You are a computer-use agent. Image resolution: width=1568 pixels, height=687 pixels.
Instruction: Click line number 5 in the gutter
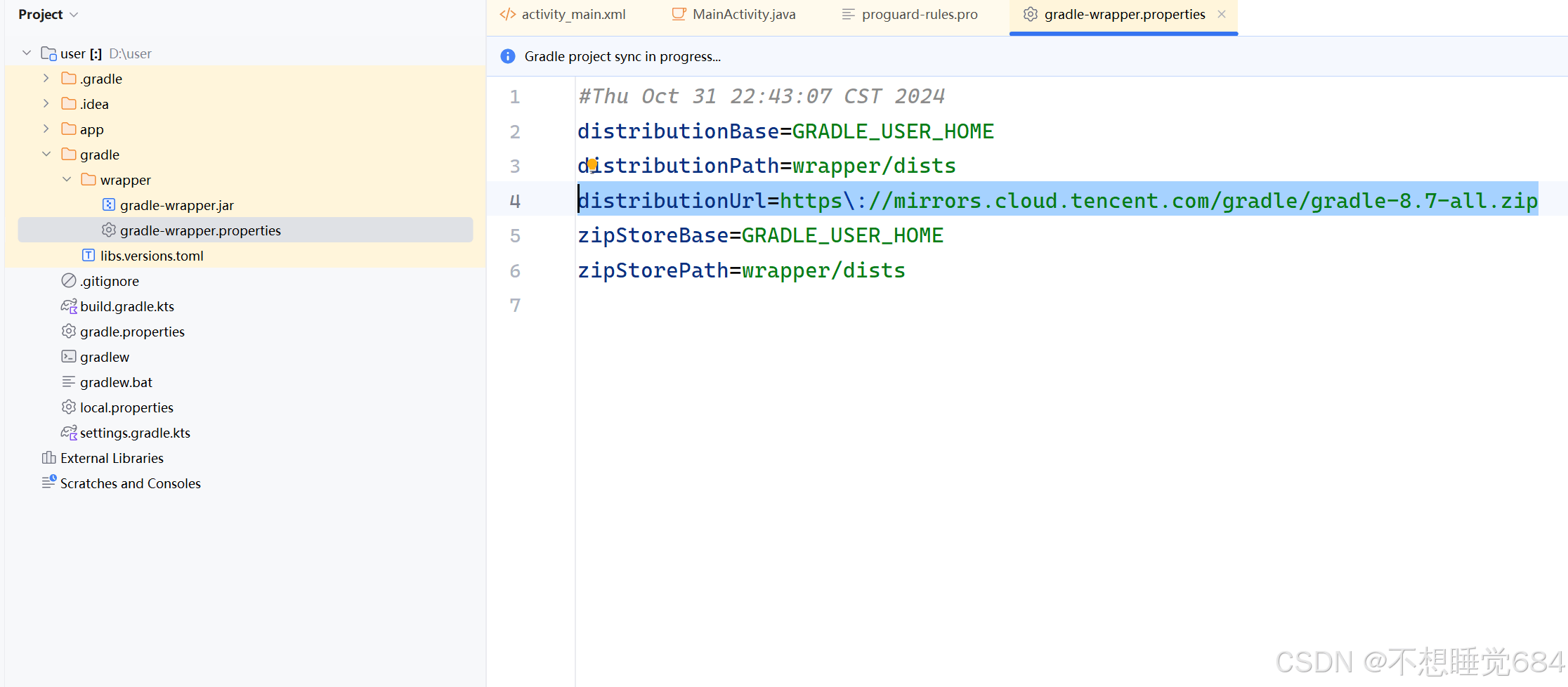click(515, 236)
